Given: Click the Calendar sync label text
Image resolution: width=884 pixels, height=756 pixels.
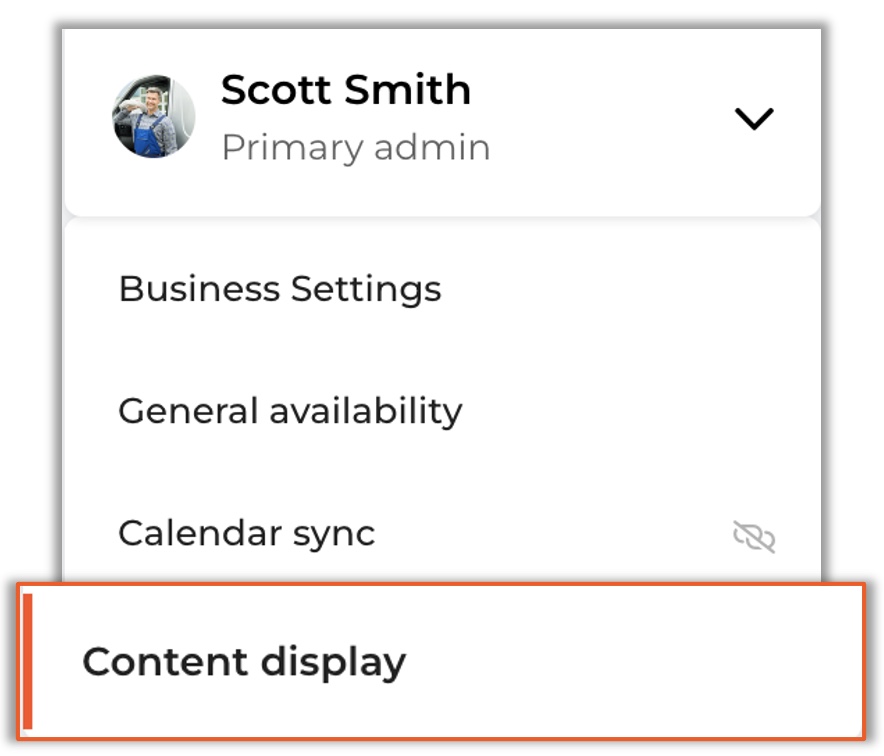Looking at the screenshot, I should coord(246,534).
